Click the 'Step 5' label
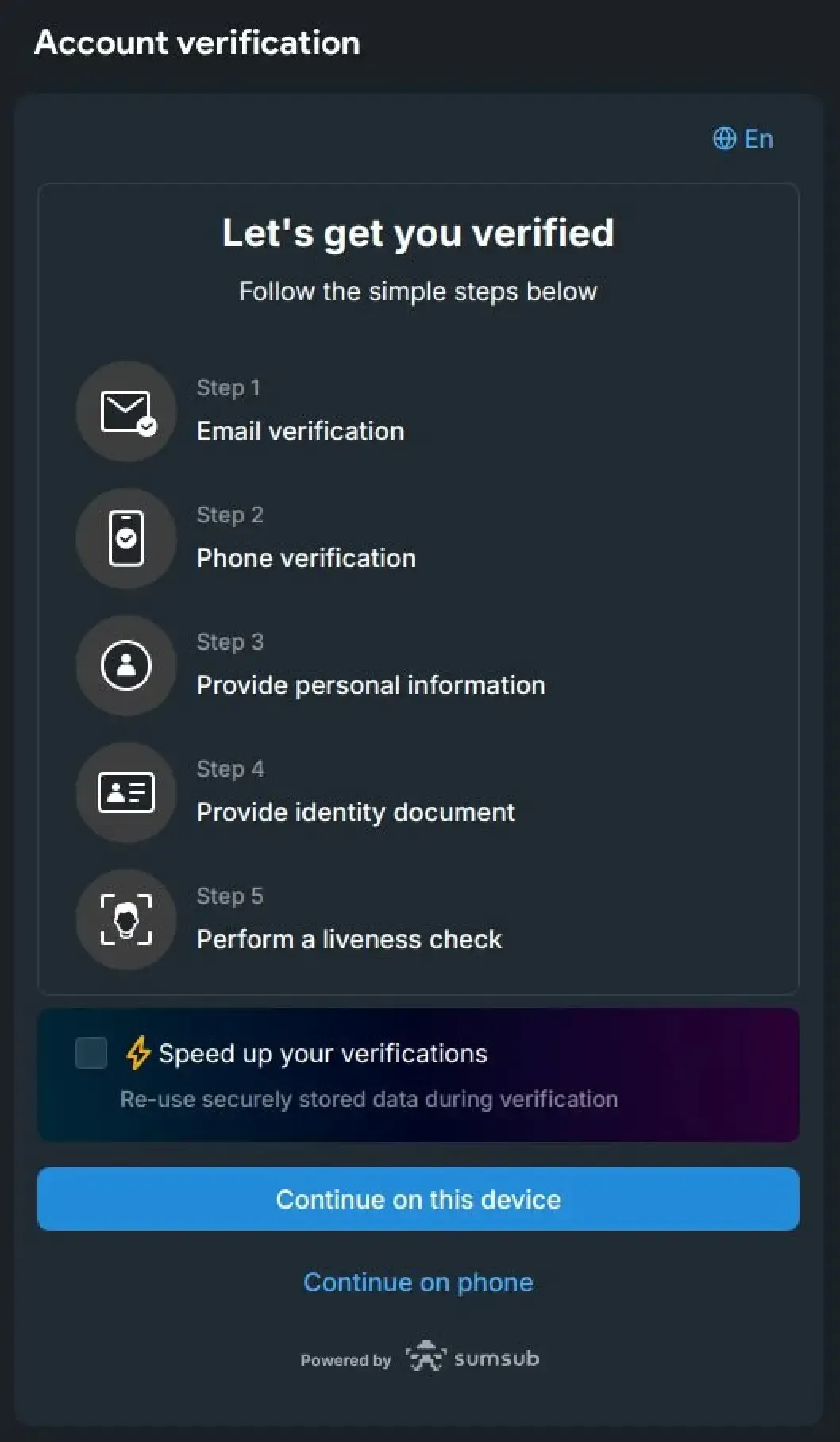Viewport: 840px width, 1442px height. pos(230,896)
